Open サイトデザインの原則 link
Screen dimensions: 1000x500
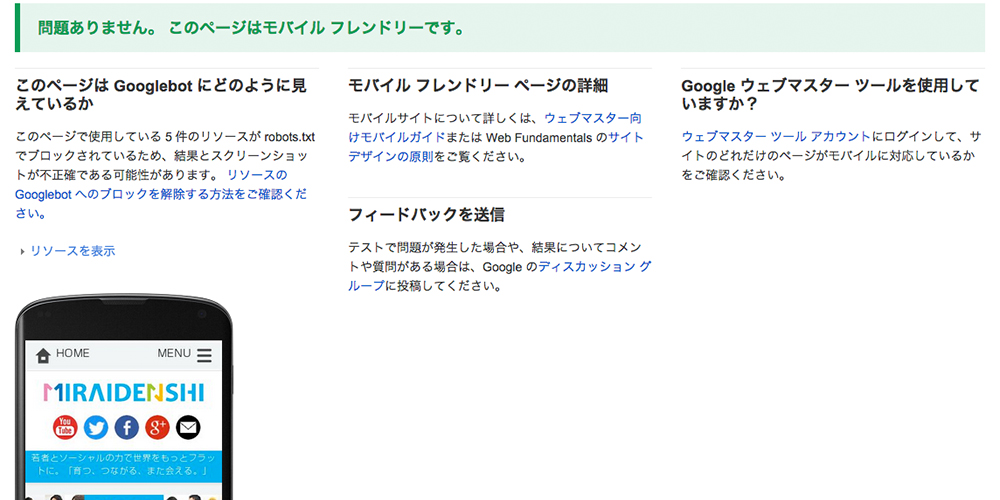496,147
